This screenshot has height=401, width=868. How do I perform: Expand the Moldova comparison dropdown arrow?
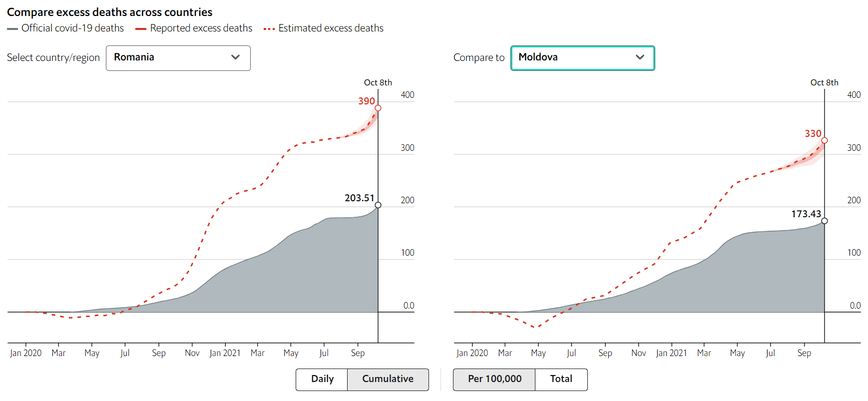click(638, 58)
